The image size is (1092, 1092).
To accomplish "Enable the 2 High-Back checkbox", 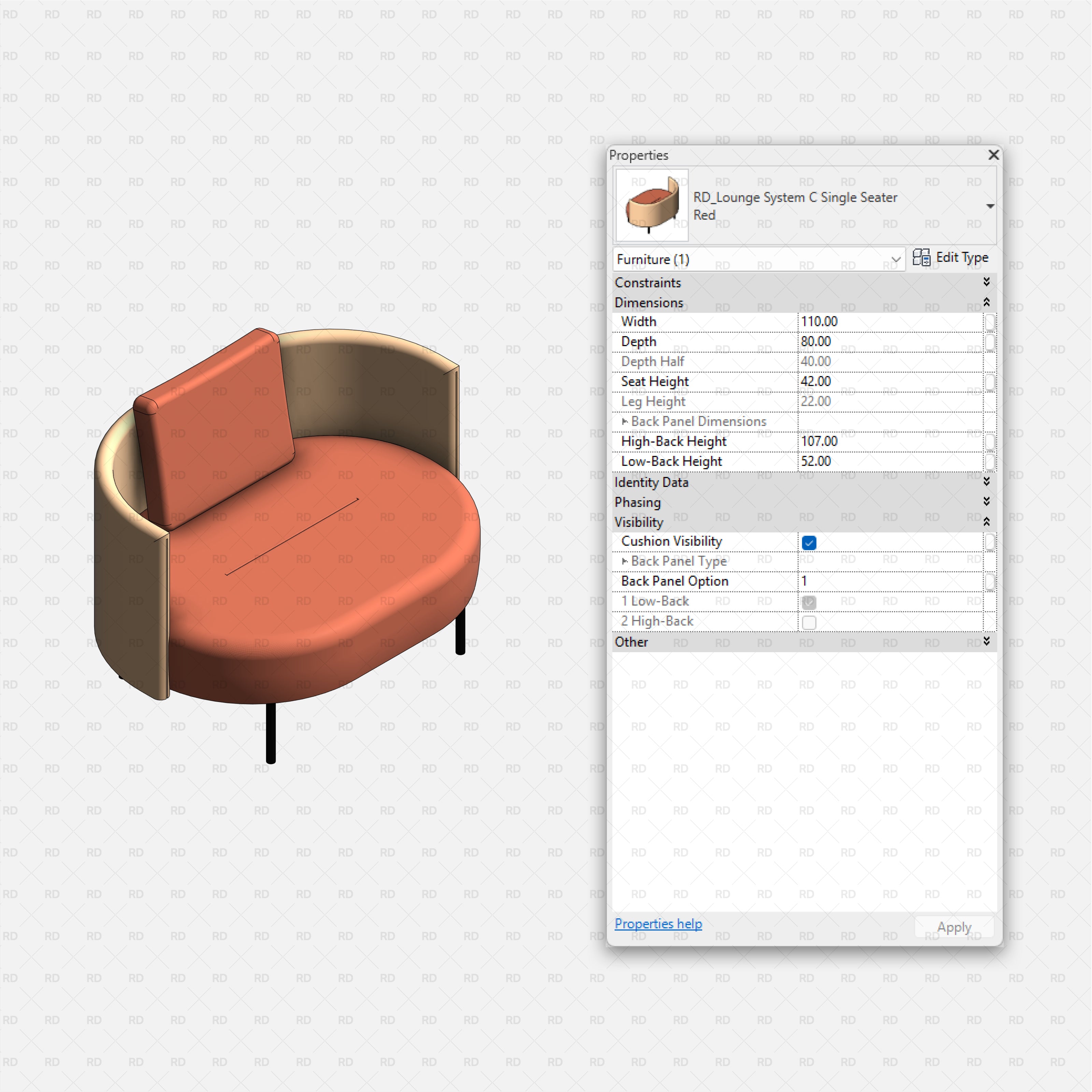I will point(809,622).
